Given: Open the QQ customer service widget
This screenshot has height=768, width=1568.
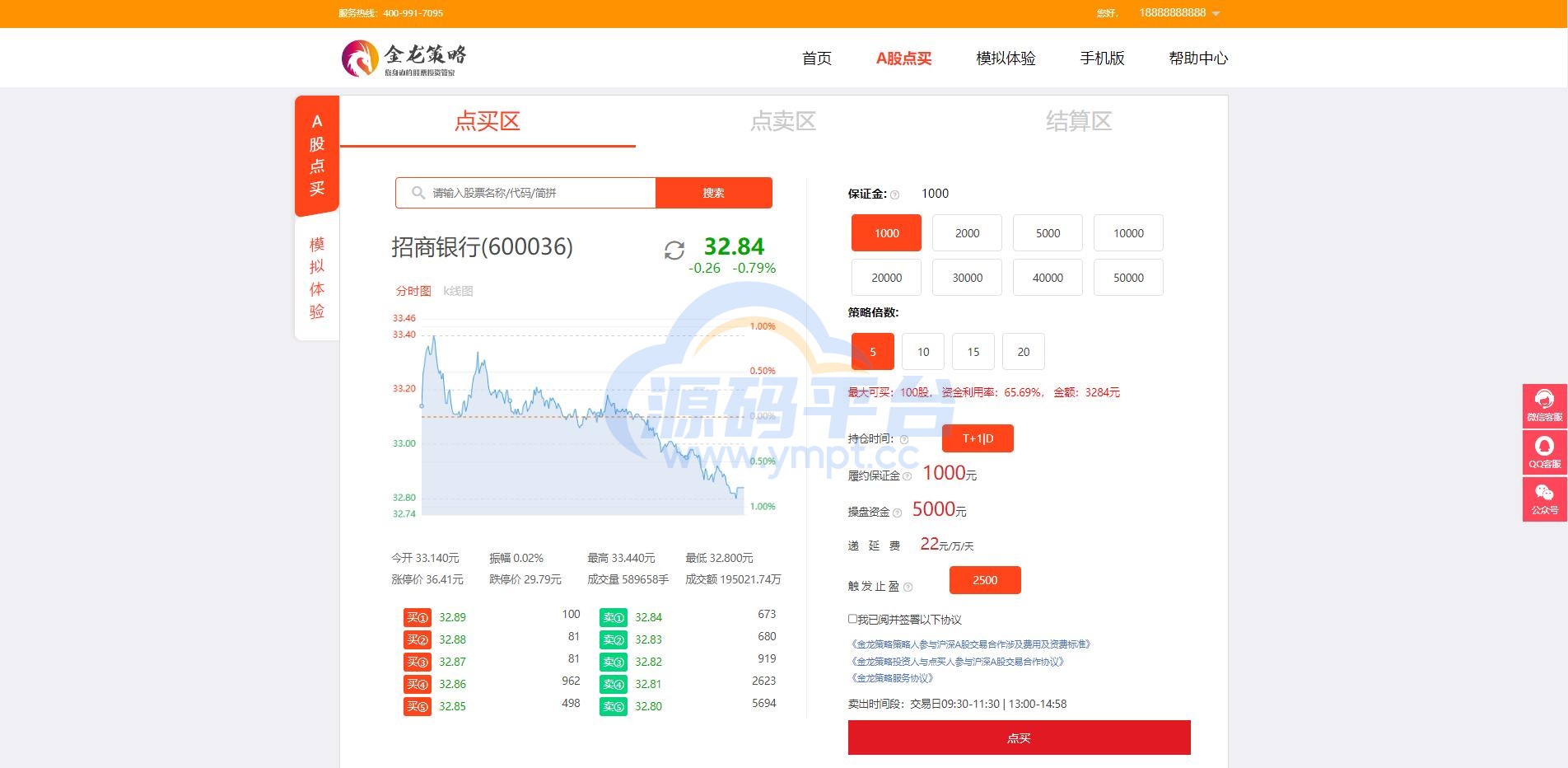Looking at the screenshot, I should point(1544,452).
